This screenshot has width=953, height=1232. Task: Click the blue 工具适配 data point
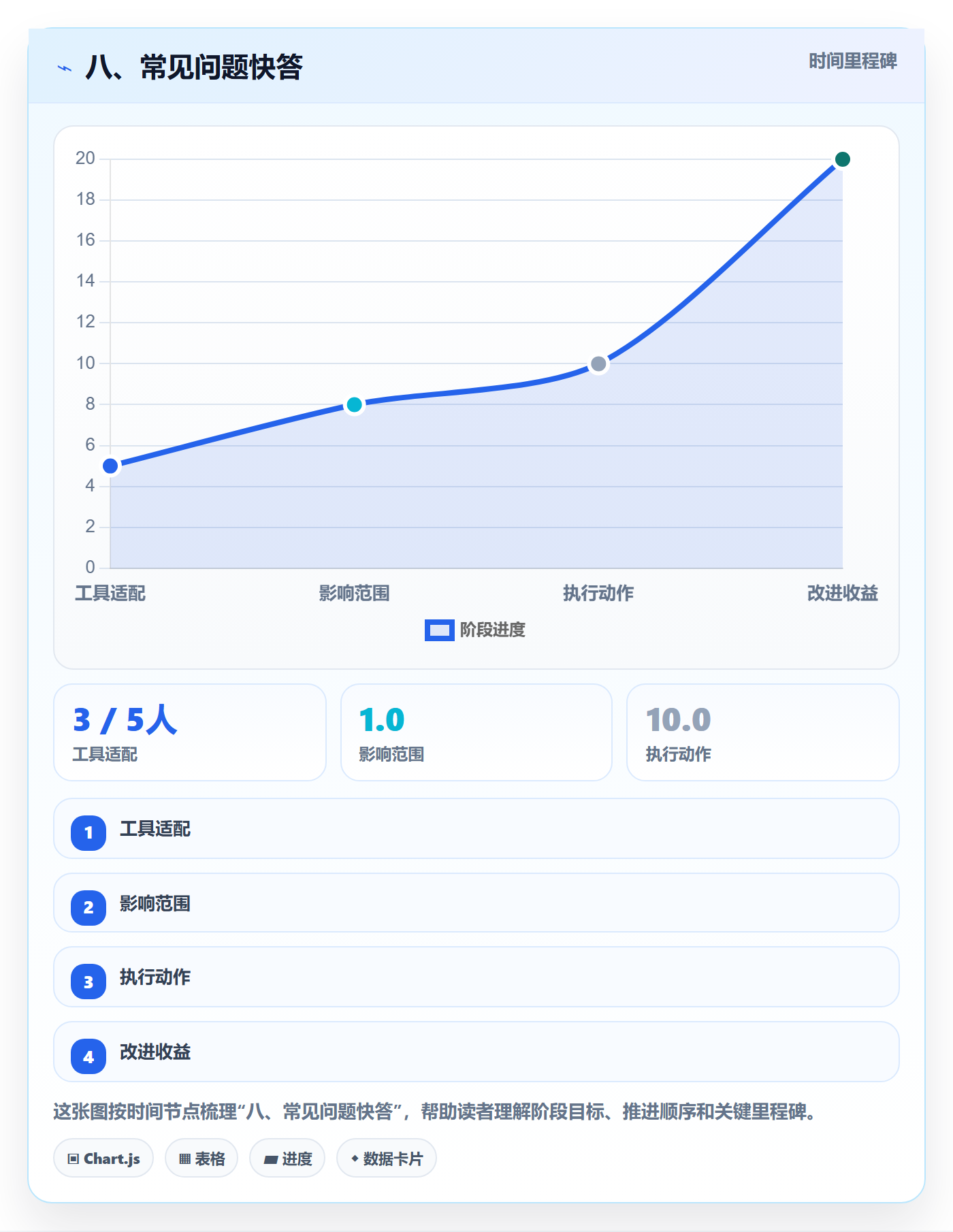(110, 466)
